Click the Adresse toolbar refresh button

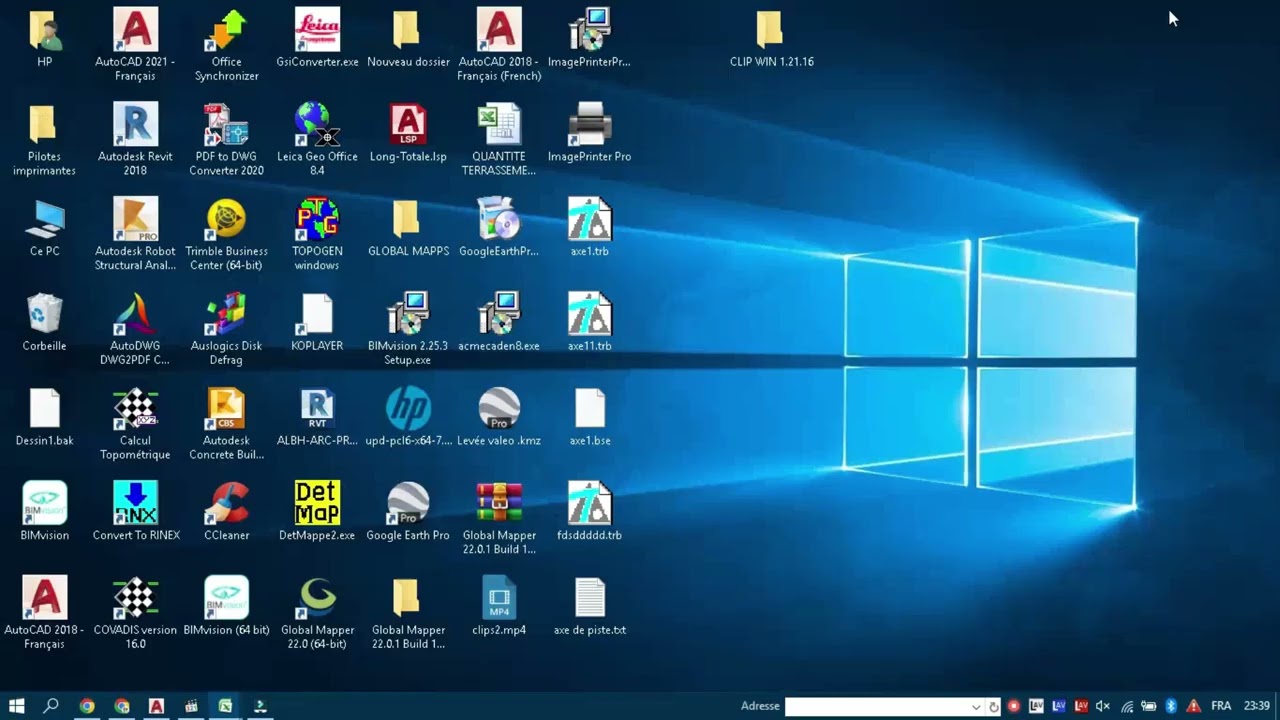click(x=994, y=707)
